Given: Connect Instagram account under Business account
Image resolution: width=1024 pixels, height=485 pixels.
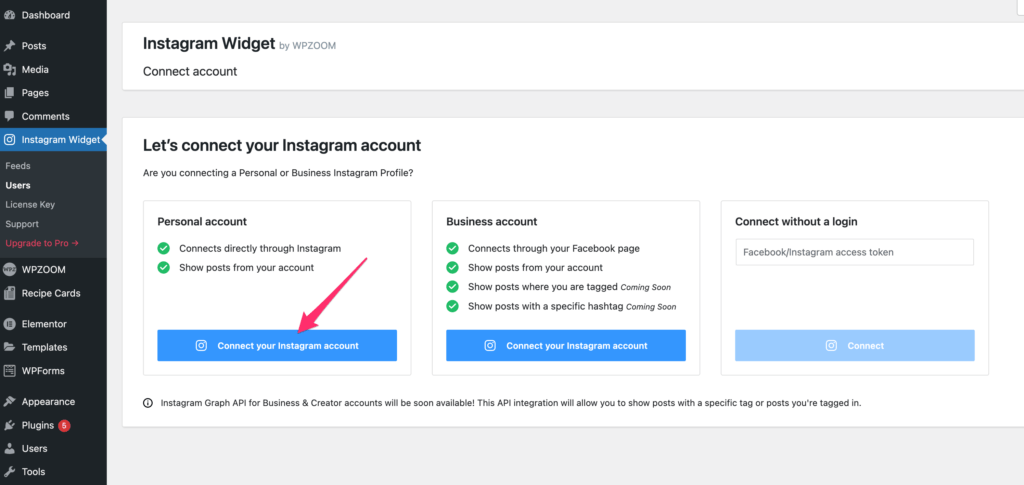Looking at the screenshot, I should pos(566,346).
